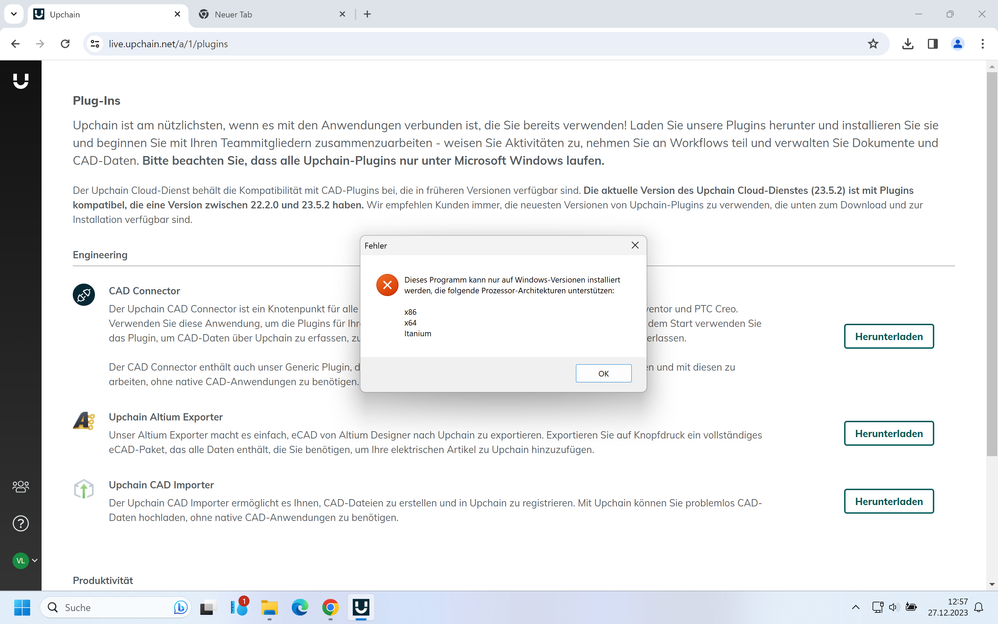The height and width of the screenshot is (624, 998).
Task: Open a new browser tab with plus
Action: pyautogui.click(x=367, y=14)
